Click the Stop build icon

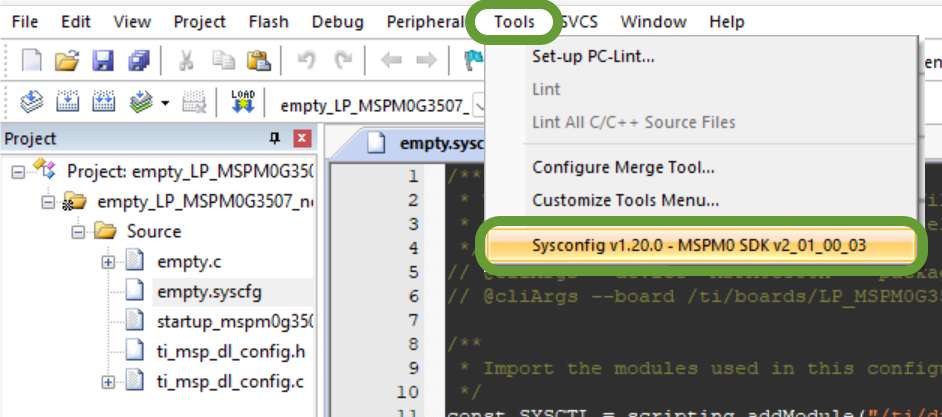(193, 102)
